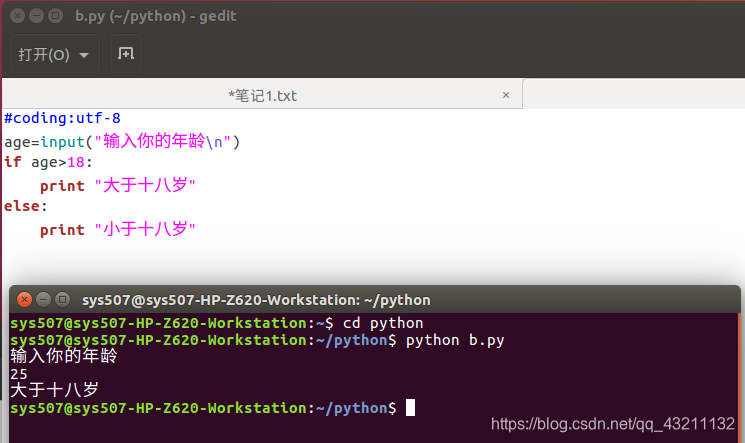Click the 'cd python' command in terminal

pos(382,323)
